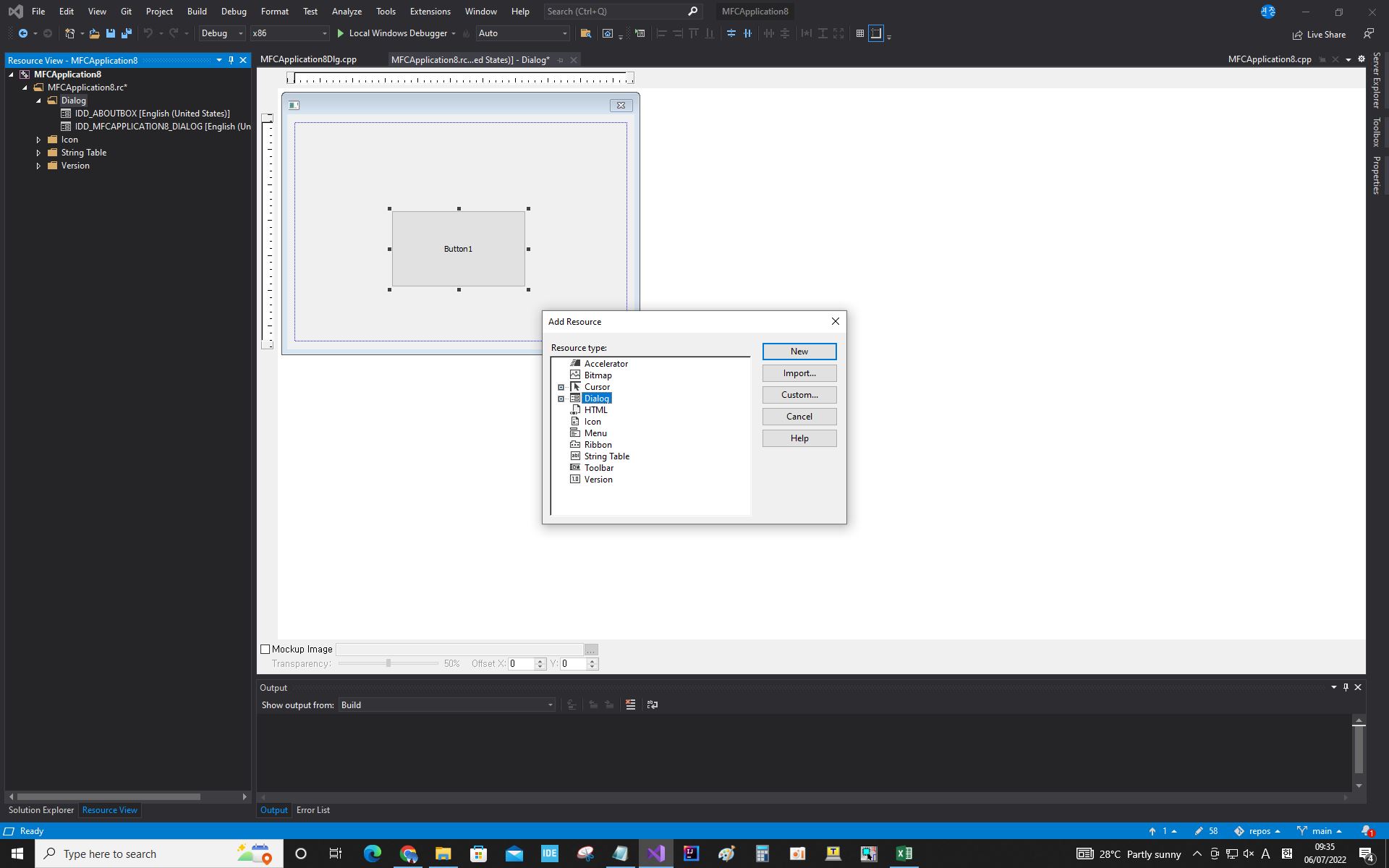Screen dimensions: 1389x868
Task: Select IDD_ABOUTBOX in Resource View
Action: (x=153, y=114)
